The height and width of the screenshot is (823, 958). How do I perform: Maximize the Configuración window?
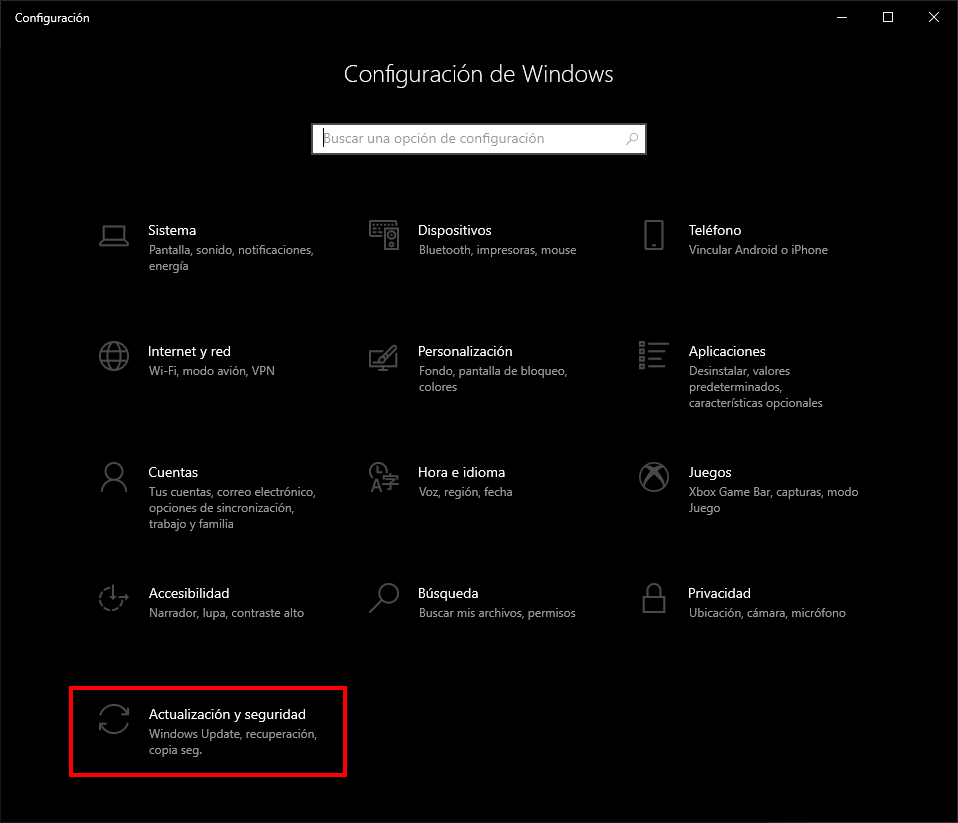[887, 17]
